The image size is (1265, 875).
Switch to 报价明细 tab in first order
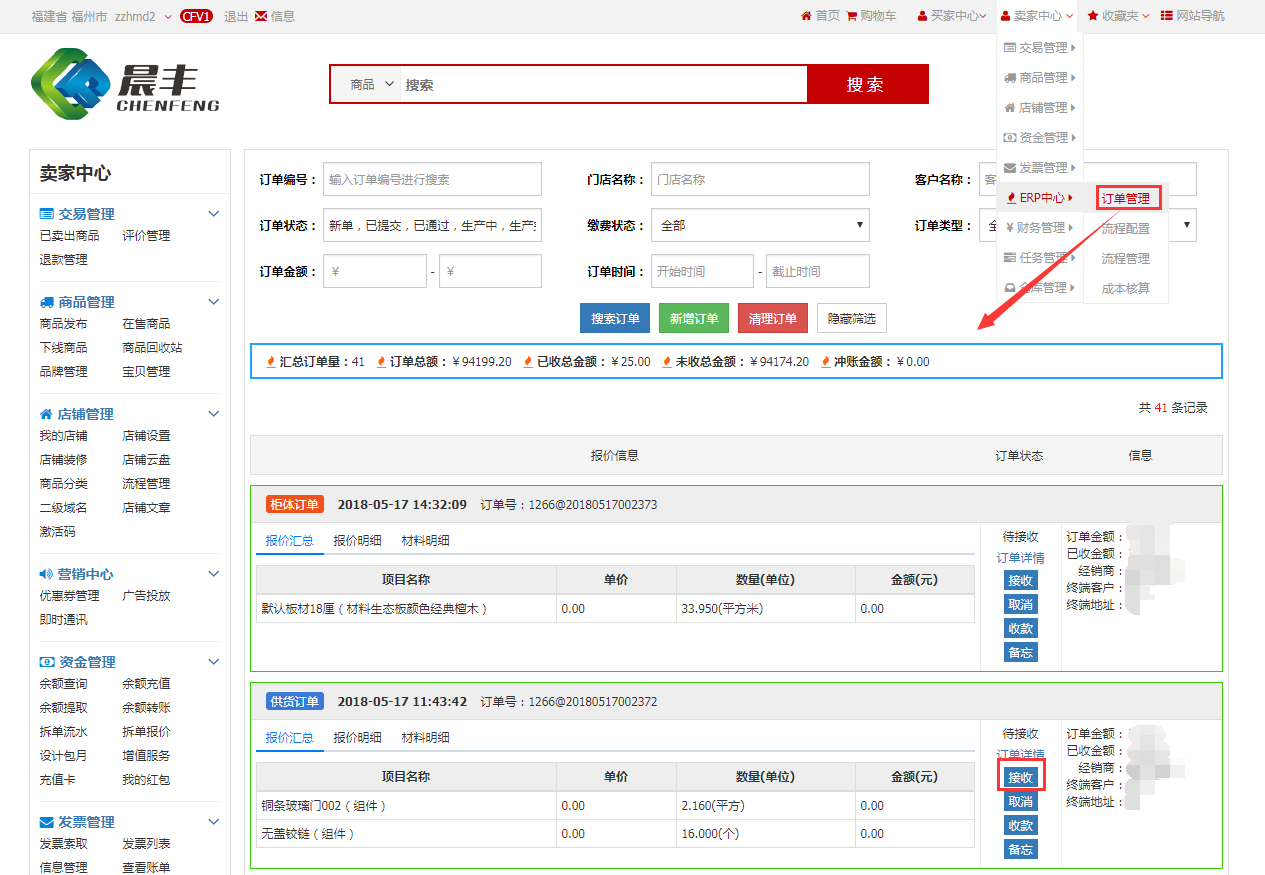(x=357, y=541)
